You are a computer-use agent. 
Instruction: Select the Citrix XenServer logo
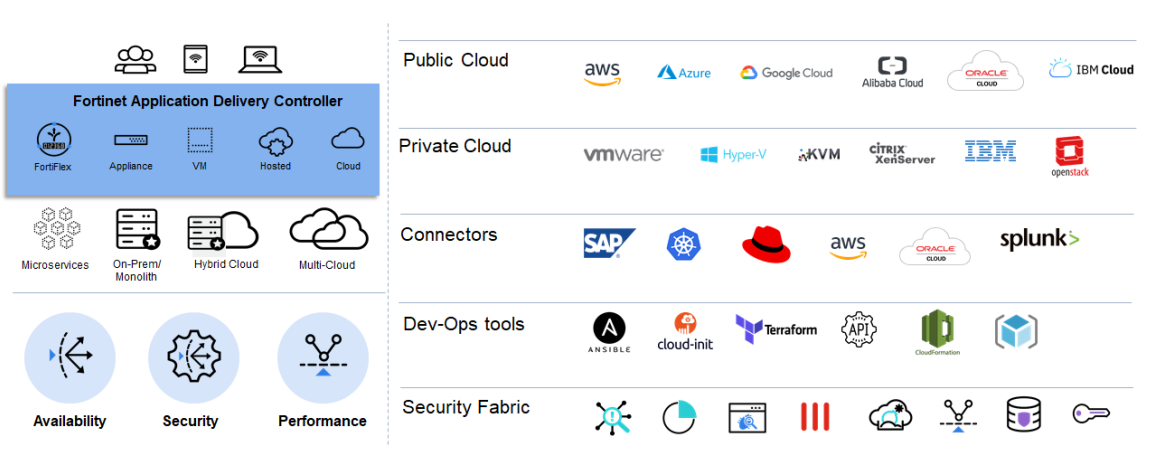point(902,154)
